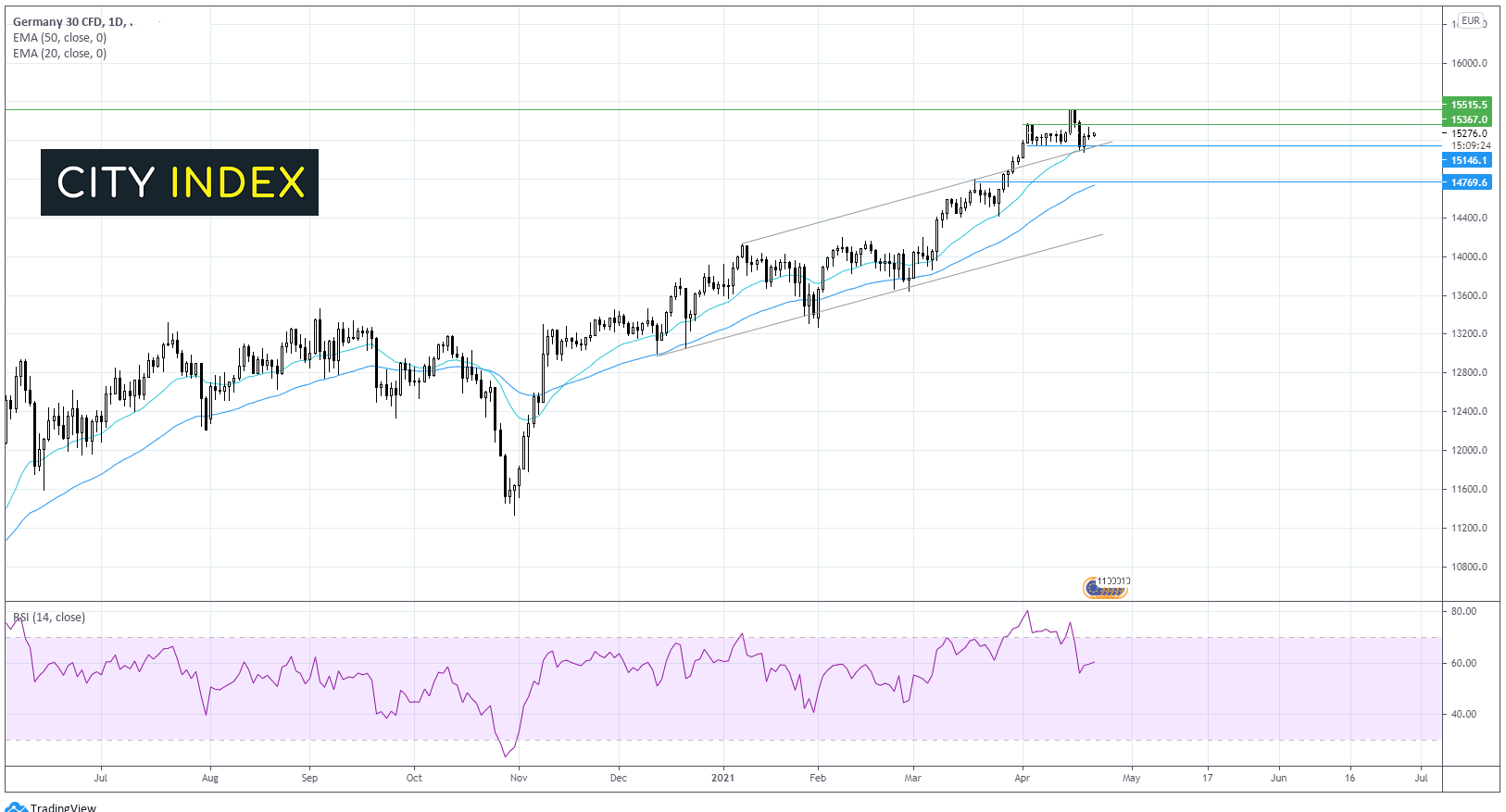Click the TradingView logo icon
Image resolution: width=1506 pixels, height=812 pixels.
pyautogui.click(x=16, y=807)
